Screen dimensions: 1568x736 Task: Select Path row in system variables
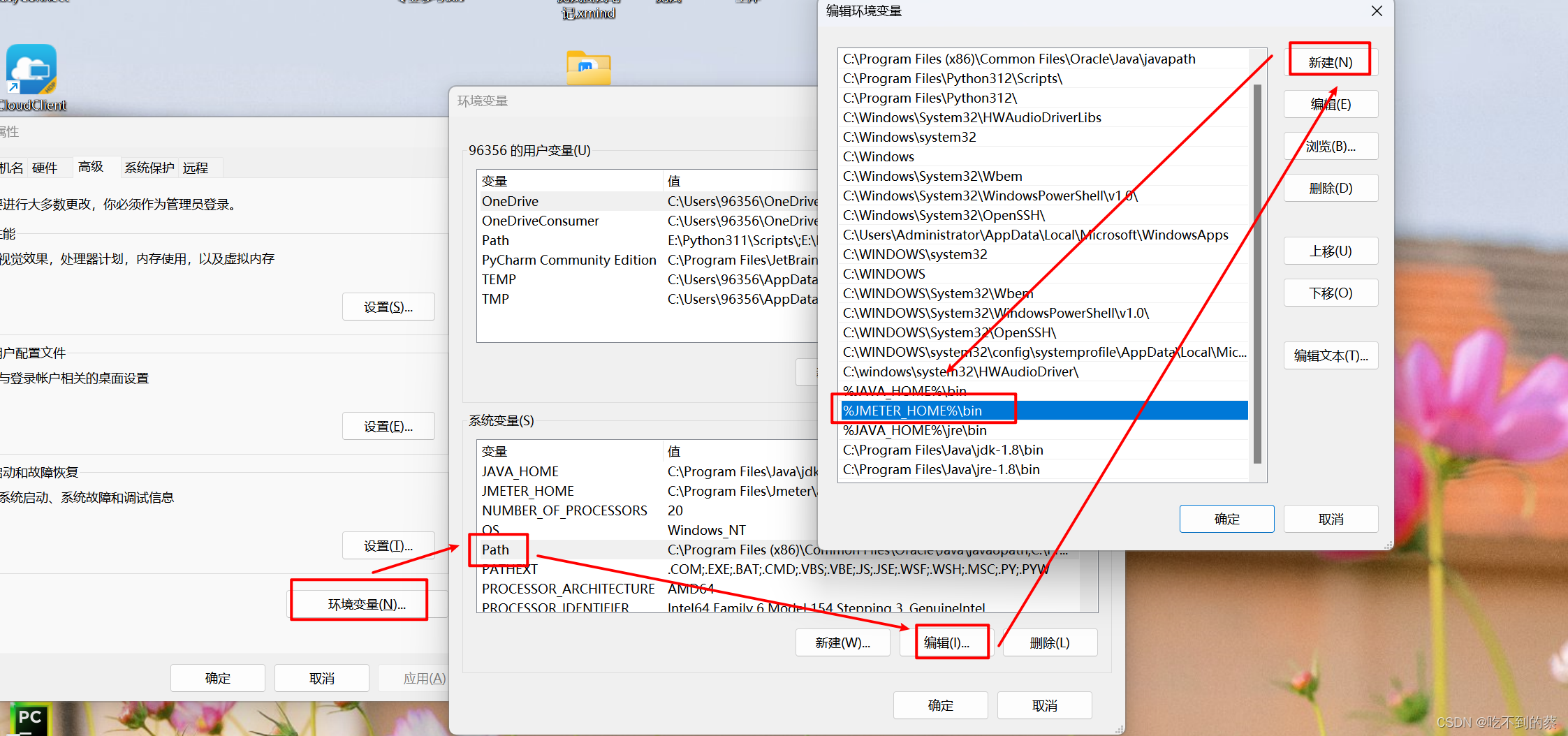click(779, 550)
